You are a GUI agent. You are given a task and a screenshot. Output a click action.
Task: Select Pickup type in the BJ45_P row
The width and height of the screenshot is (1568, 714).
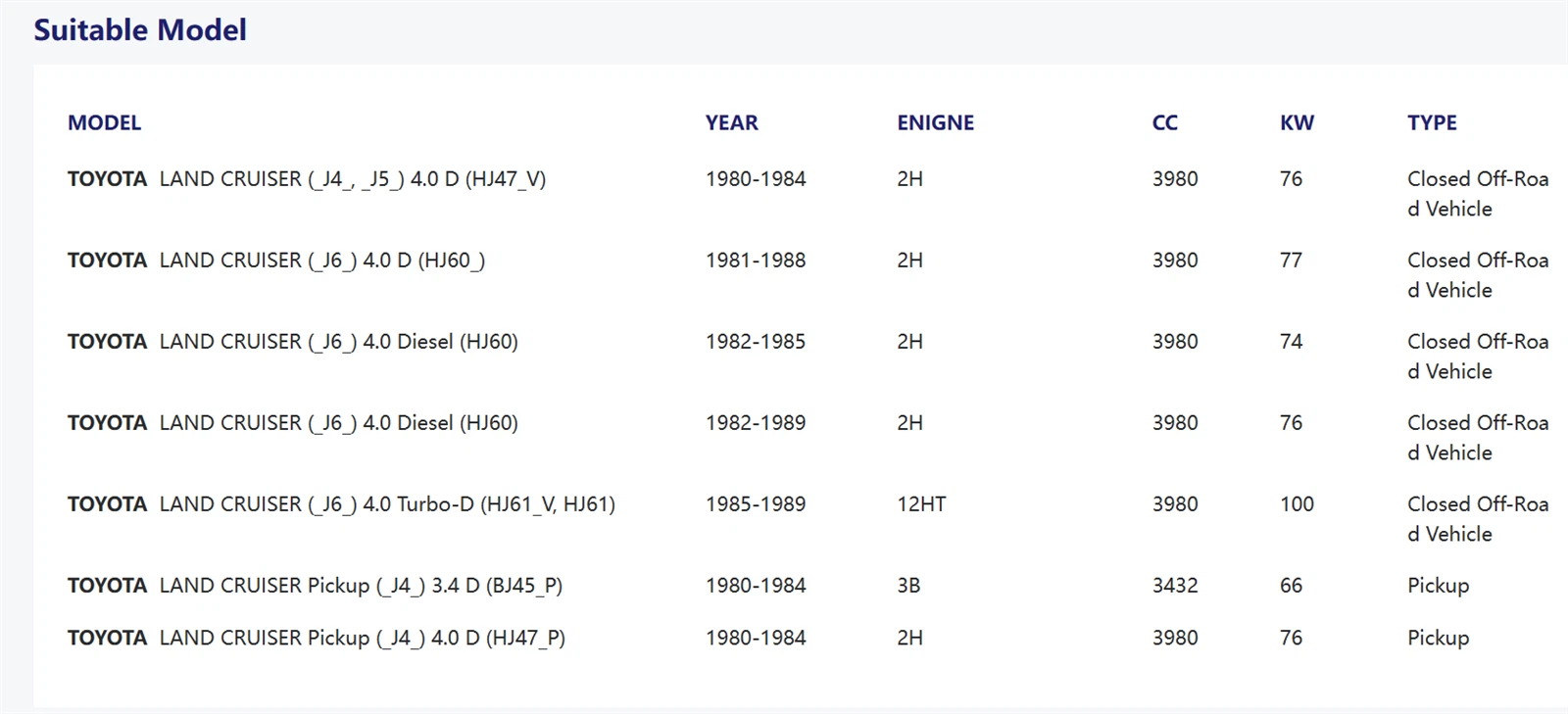[1438, 586]
